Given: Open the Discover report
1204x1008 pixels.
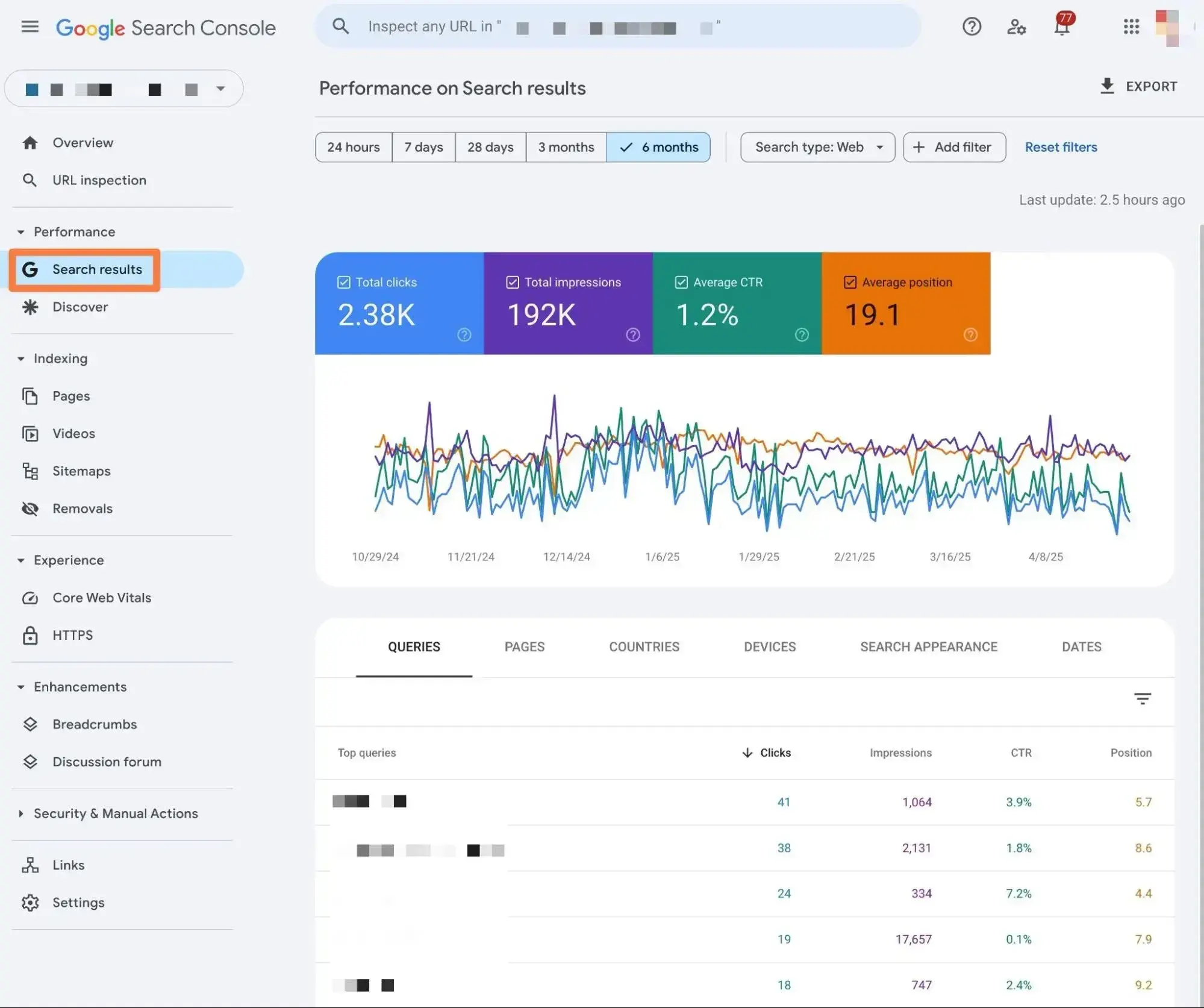Looking at the screenshot, I should coord(80,307).
